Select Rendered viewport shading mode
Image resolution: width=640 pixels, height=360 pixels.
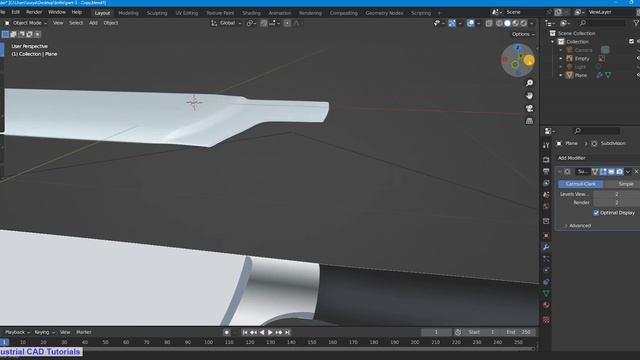click(x=524, y=23)
